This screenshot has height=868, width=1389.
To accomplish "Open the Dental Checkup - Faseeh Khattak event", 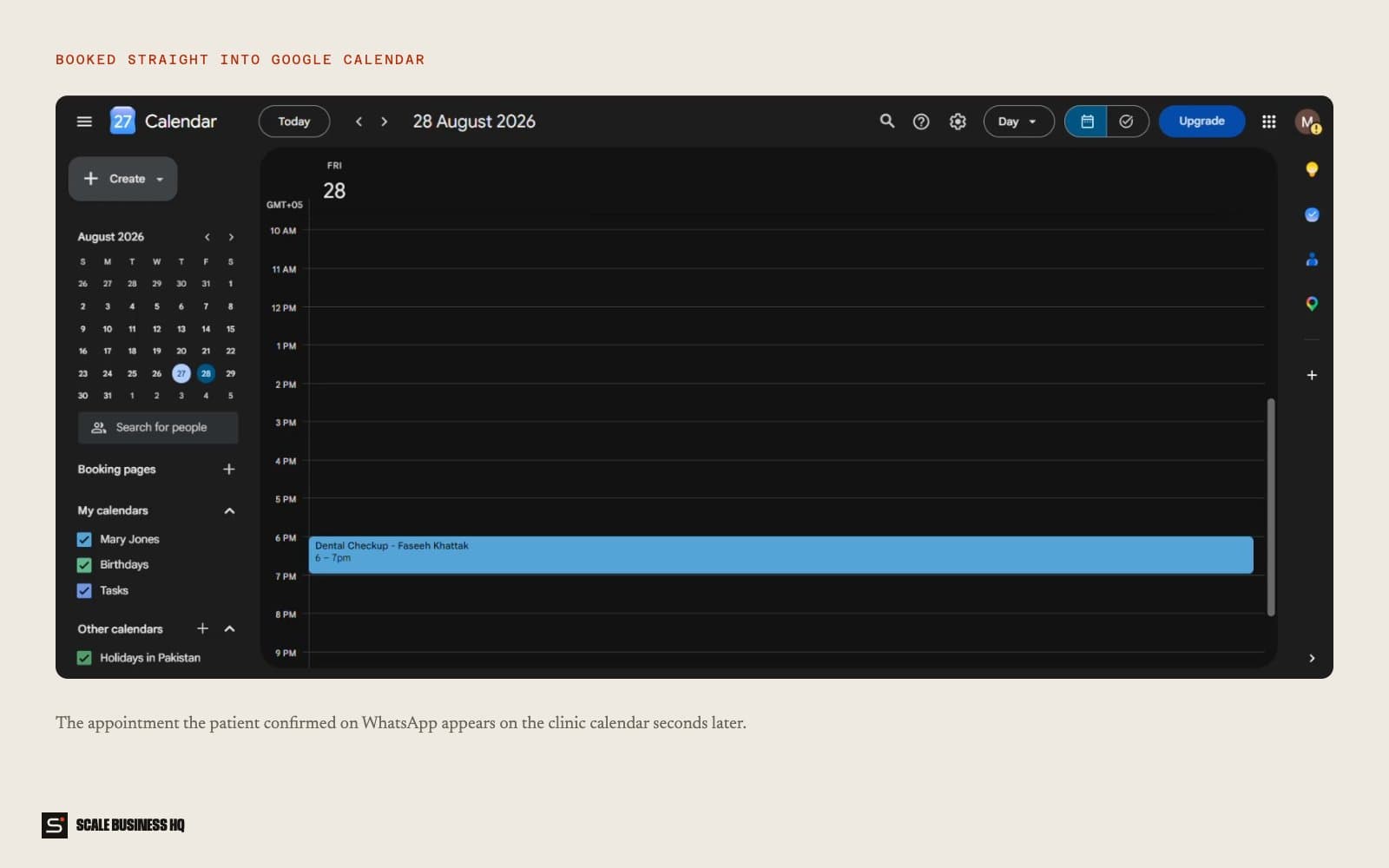I will [x=780, y=555].
